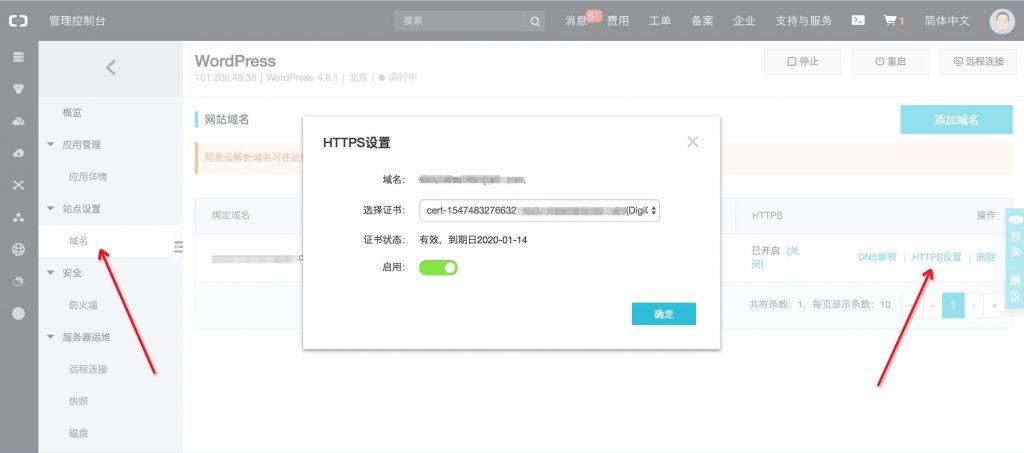Select 磁盘 in the sidebar

[x=78, y=433]
